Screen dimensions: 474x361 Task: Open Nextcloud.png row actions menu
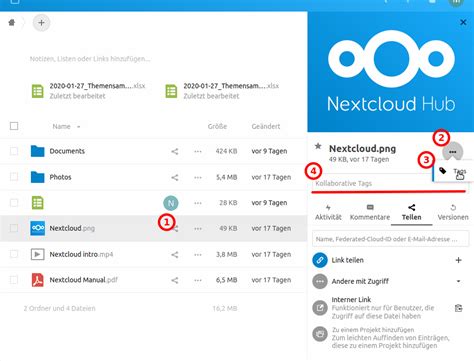(x=198, y=228)
